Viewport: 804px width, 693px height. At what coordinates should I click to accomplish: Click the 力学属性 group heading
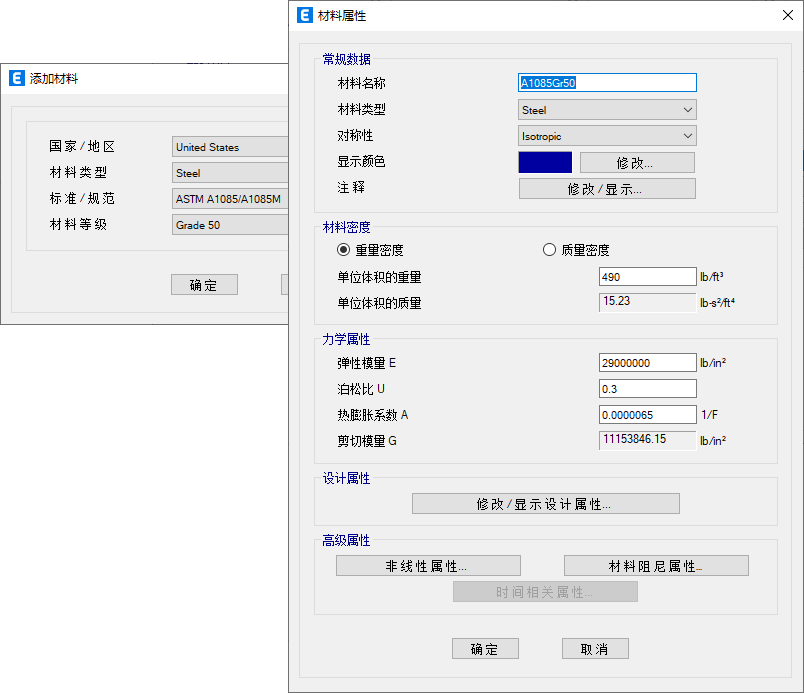pos(346,339)
